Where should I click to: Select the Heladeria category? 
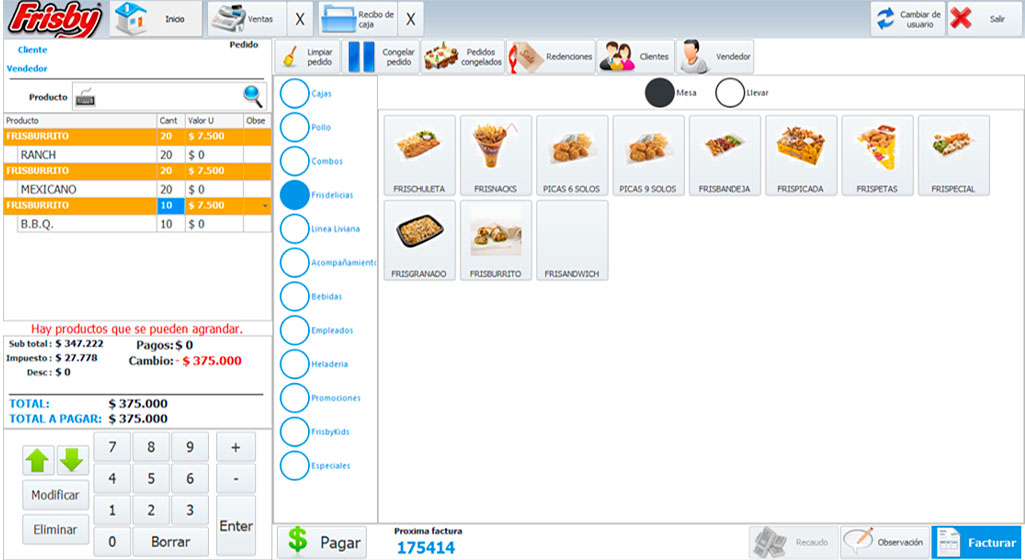pos(314,365)
